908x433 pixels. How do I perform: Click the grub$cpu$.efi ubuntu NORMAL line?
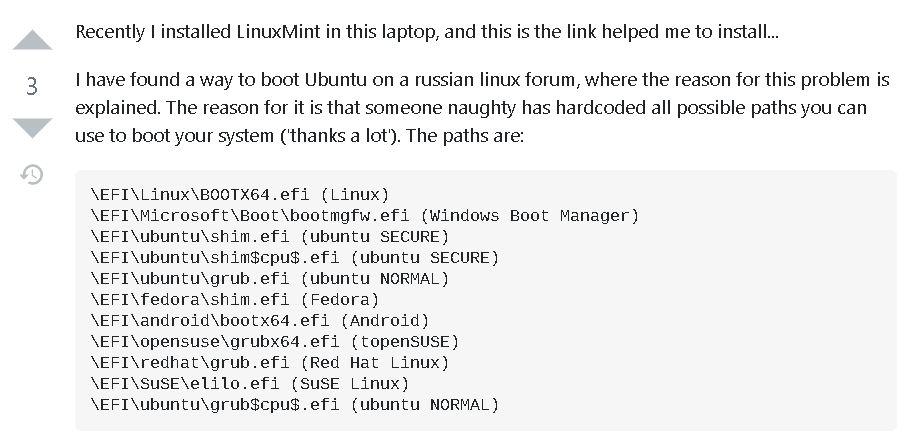tap(294, 405)
